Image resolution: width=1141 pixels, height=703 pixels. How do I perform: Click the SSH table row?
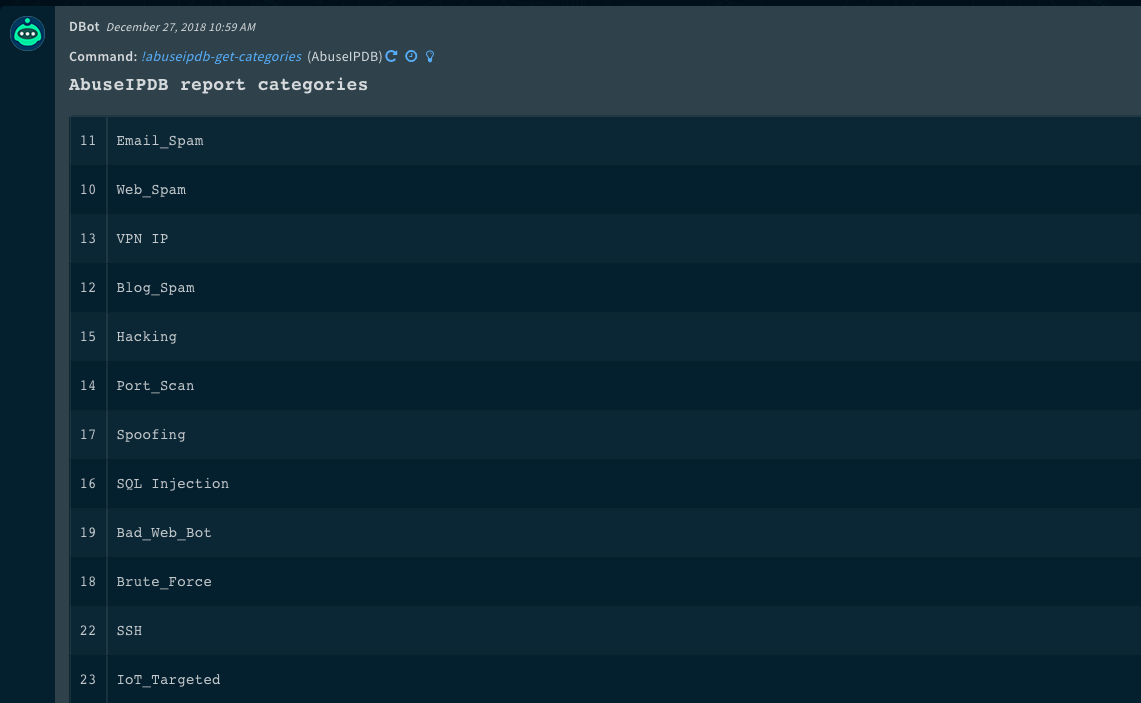click(129, 631)
